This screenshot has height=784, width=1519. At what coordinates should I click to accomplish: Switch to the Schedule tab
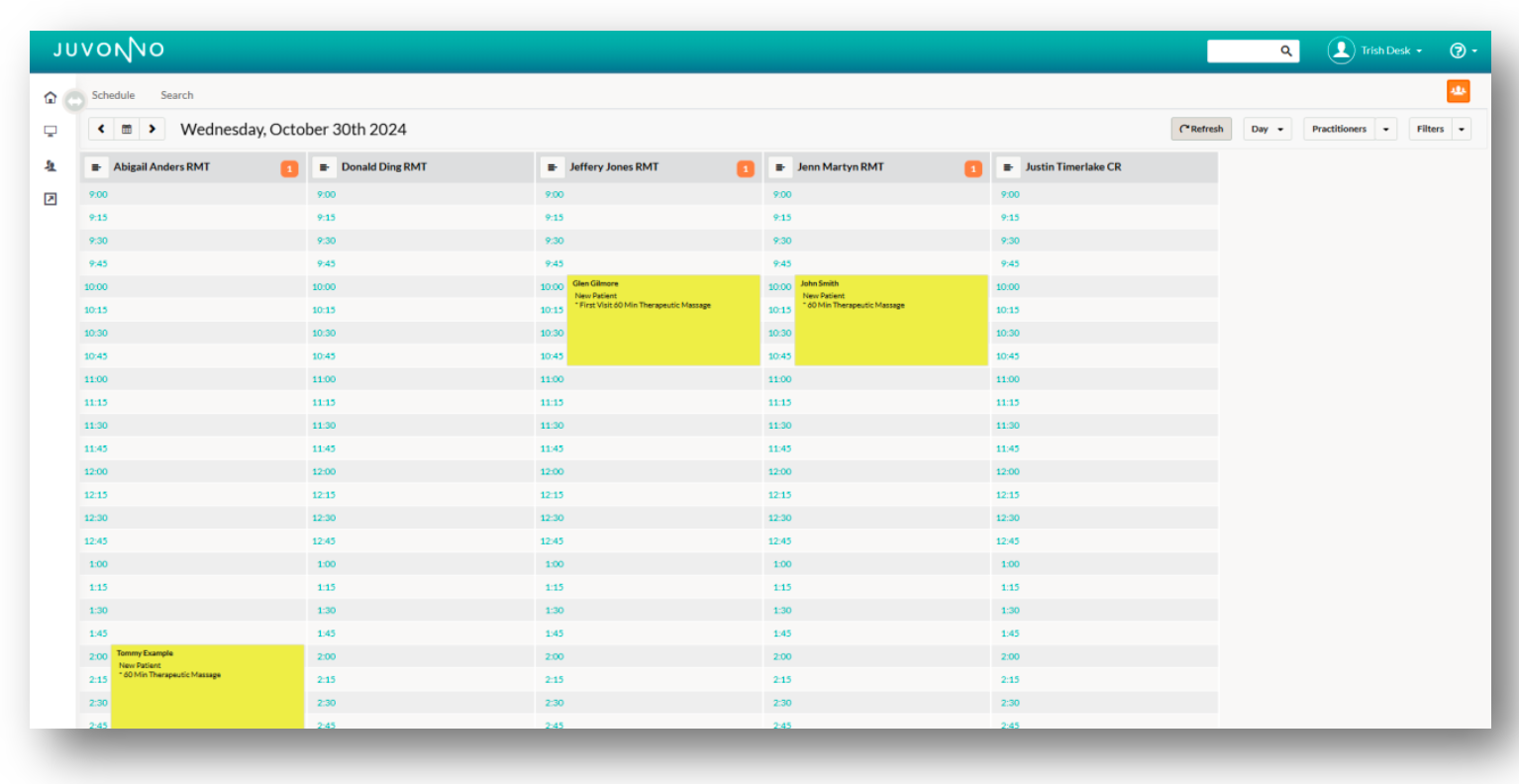[113, 95]
